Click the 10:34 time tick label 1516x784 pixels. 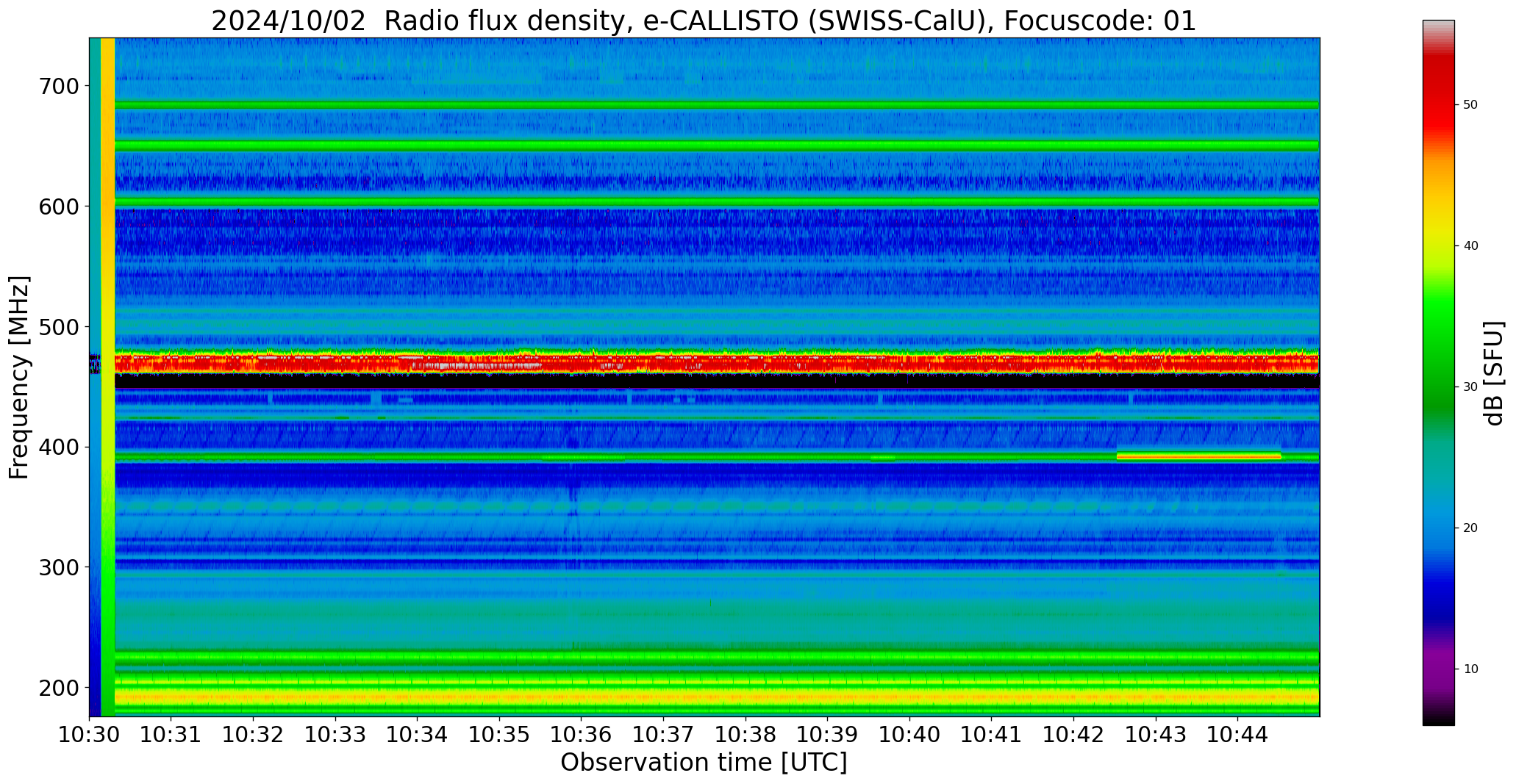pyautogui.click(x=418, y=734)
